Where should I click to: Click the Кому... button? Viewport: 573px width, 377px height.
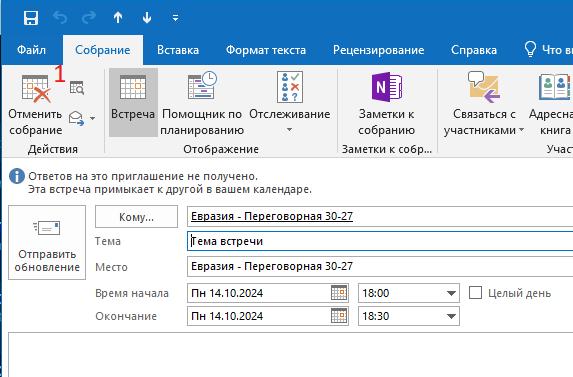tap(136, 217)
